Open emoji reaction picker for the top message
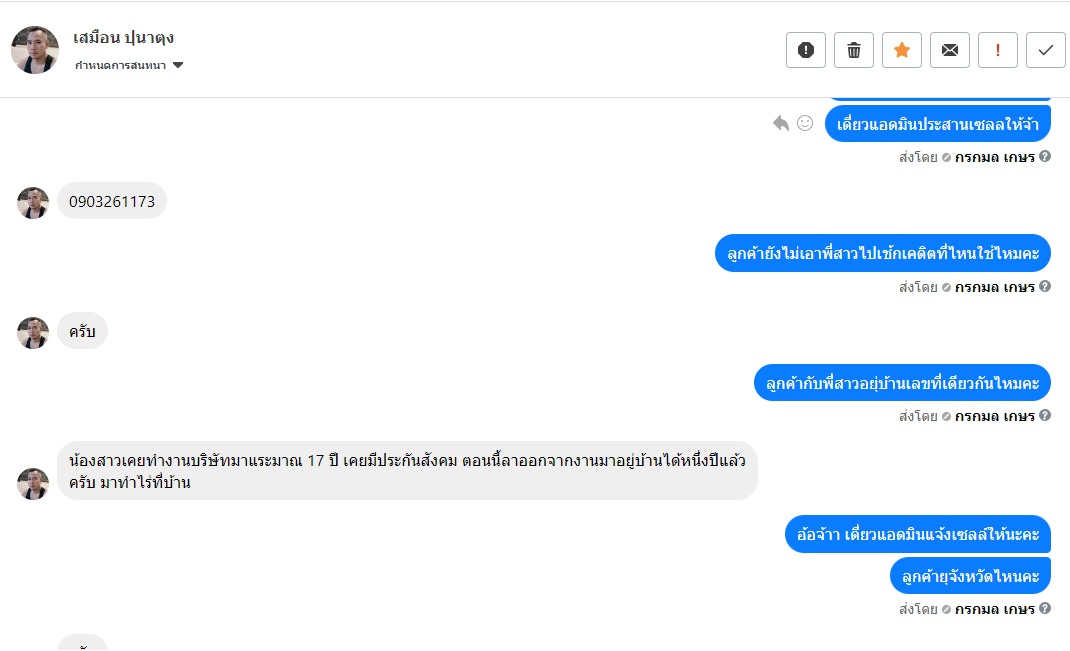This screenshot has height=651, width=1070. pyautogui.click(x=805, y=123)
